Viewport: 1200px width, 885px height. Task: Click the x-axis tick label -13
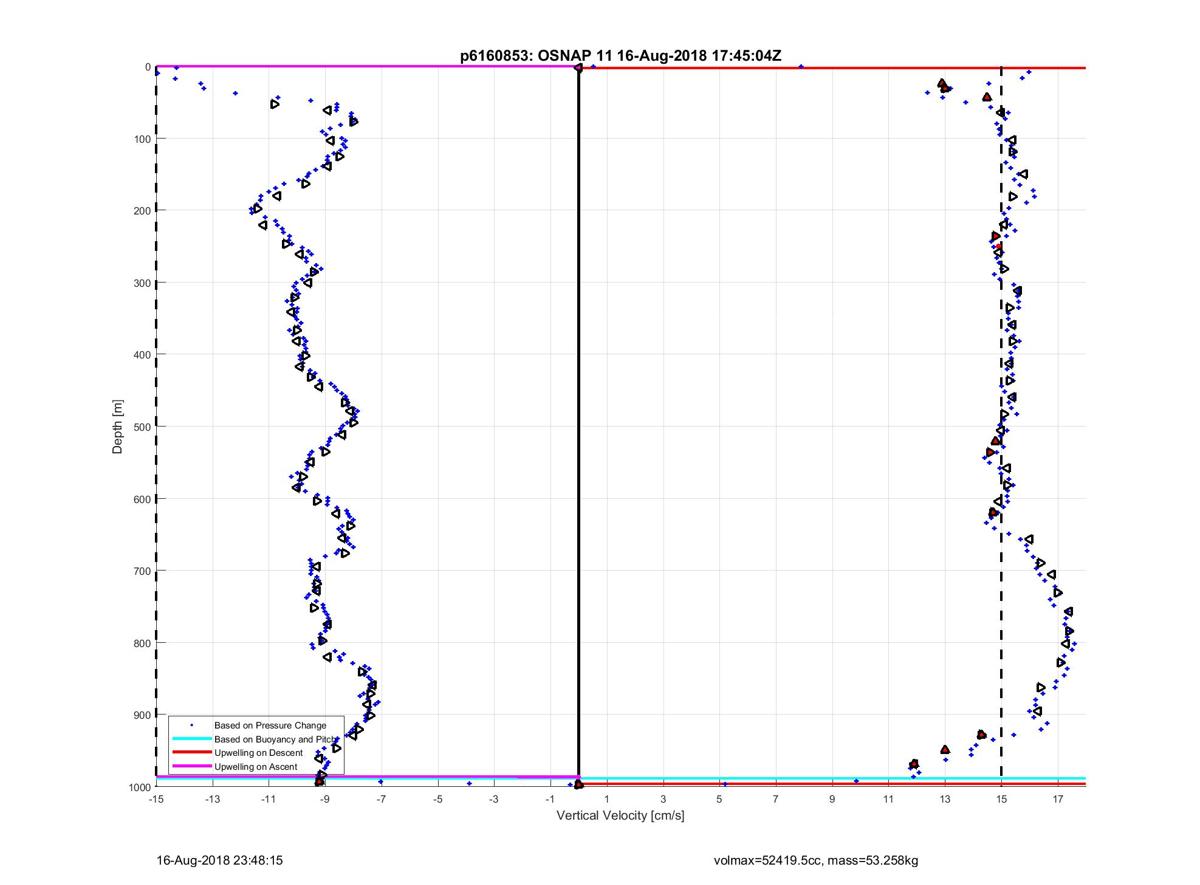tap(212, 800)
